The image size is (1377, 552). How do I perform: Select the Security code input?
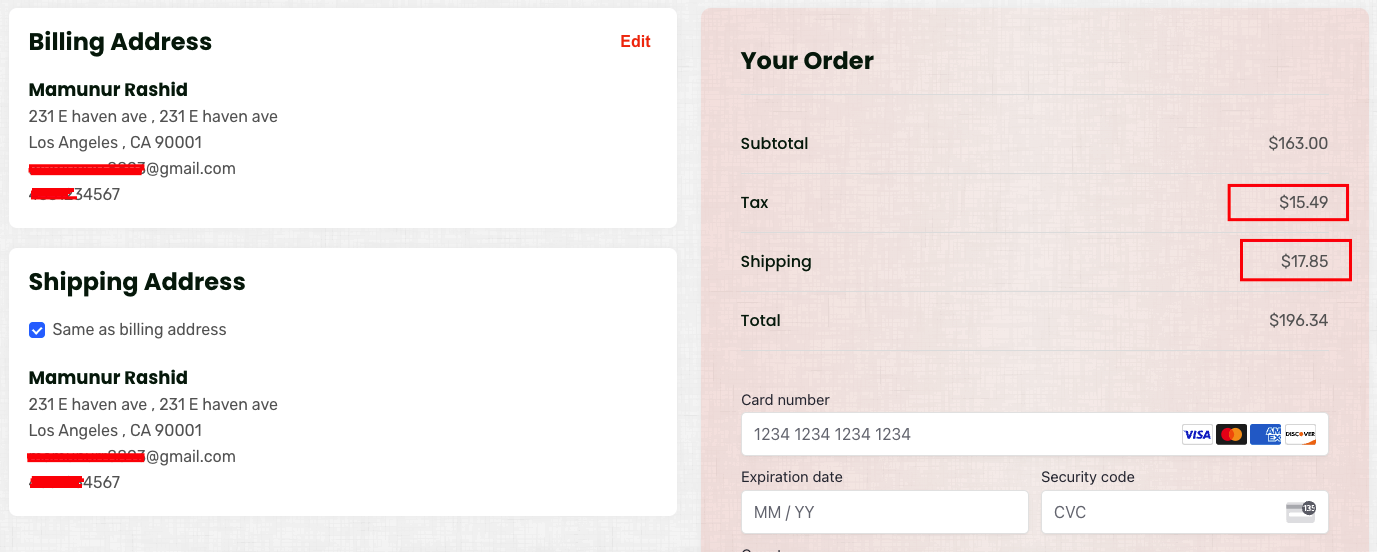click(x=1160, y=512)
